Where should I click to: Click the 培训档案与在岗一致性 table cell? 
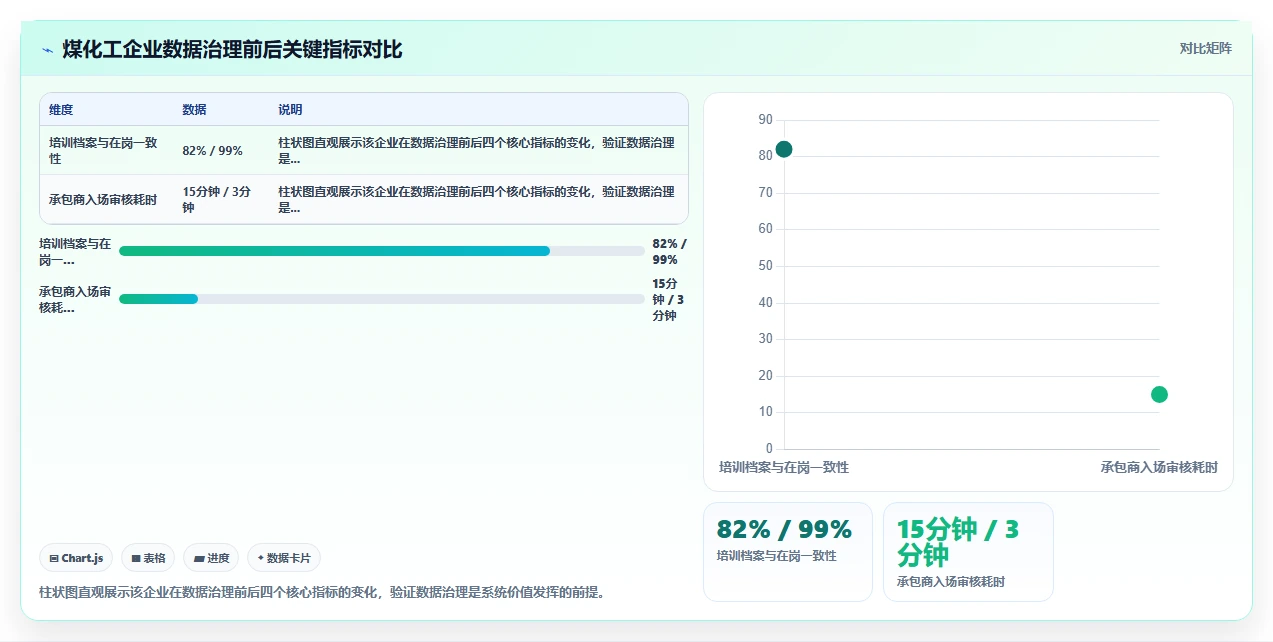(105, 151)
